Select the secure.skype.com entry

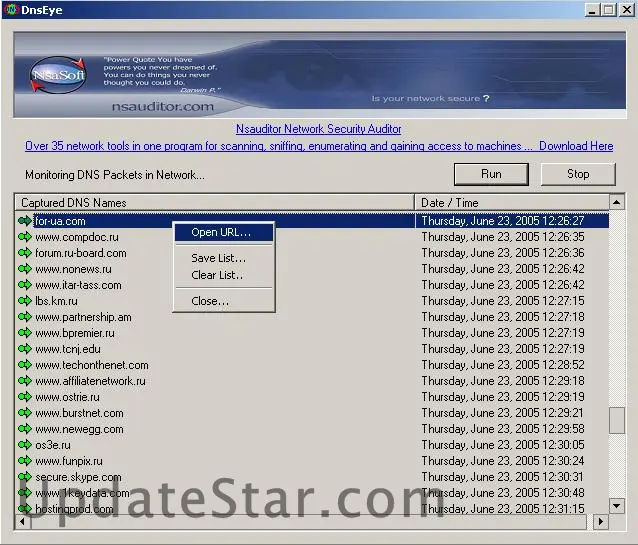point(78,477)
